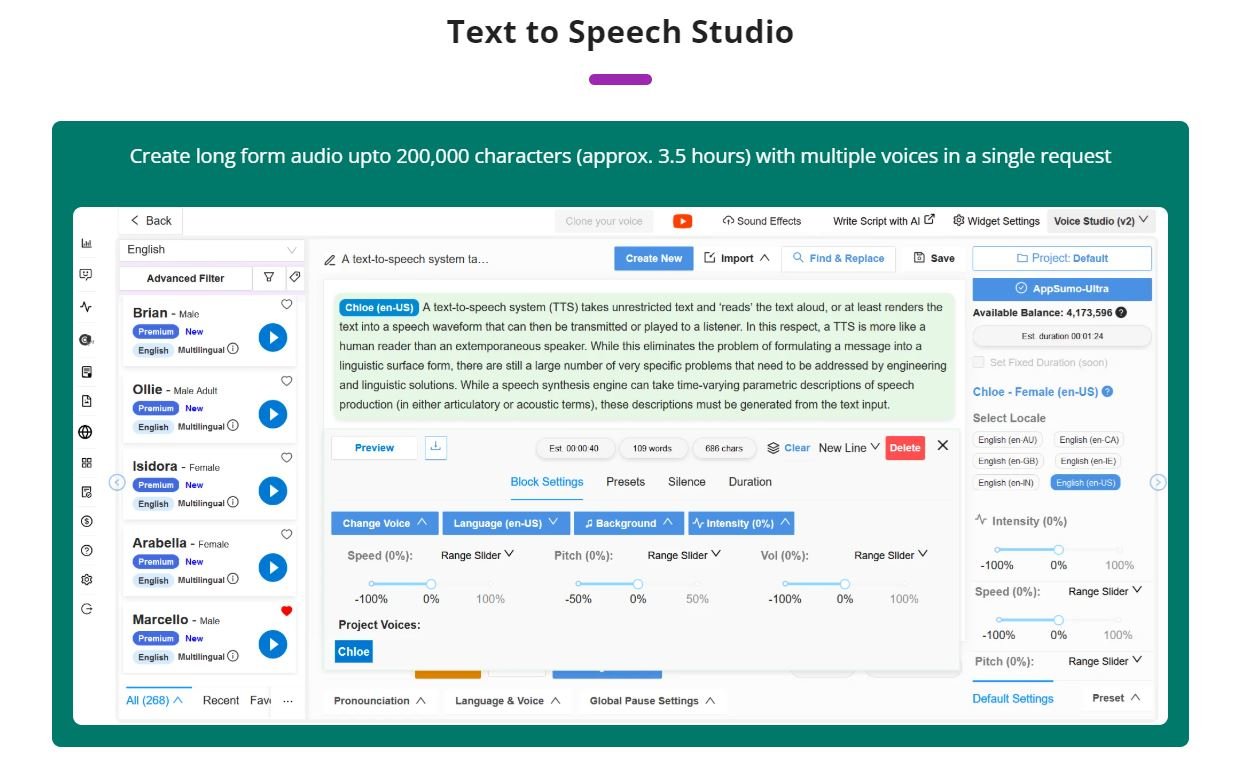Select English (en-IE) locale
The width and height of the screenshot is (1241, 779).
pyautogui.click(x=1088, y=461)
